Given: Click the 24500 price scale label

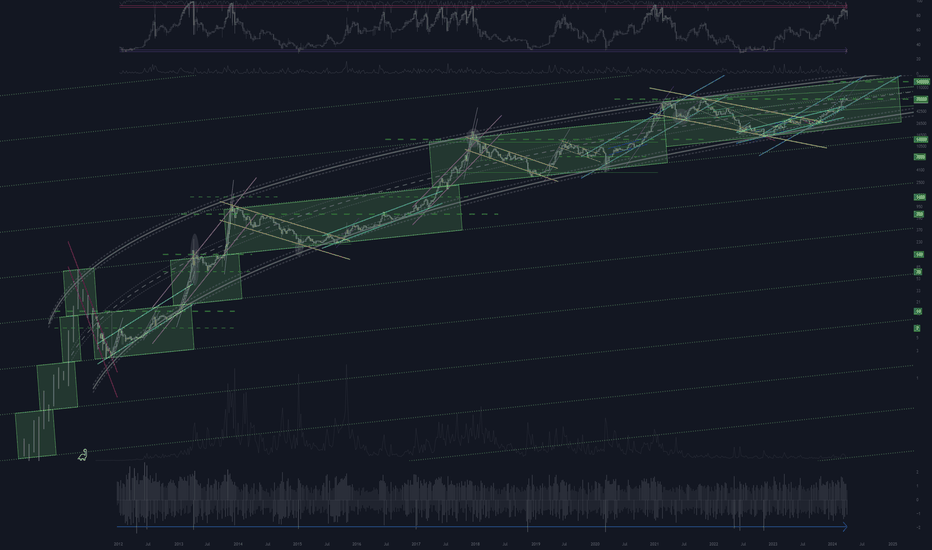Looking at the screenshot, I should (x=921, y=123).
